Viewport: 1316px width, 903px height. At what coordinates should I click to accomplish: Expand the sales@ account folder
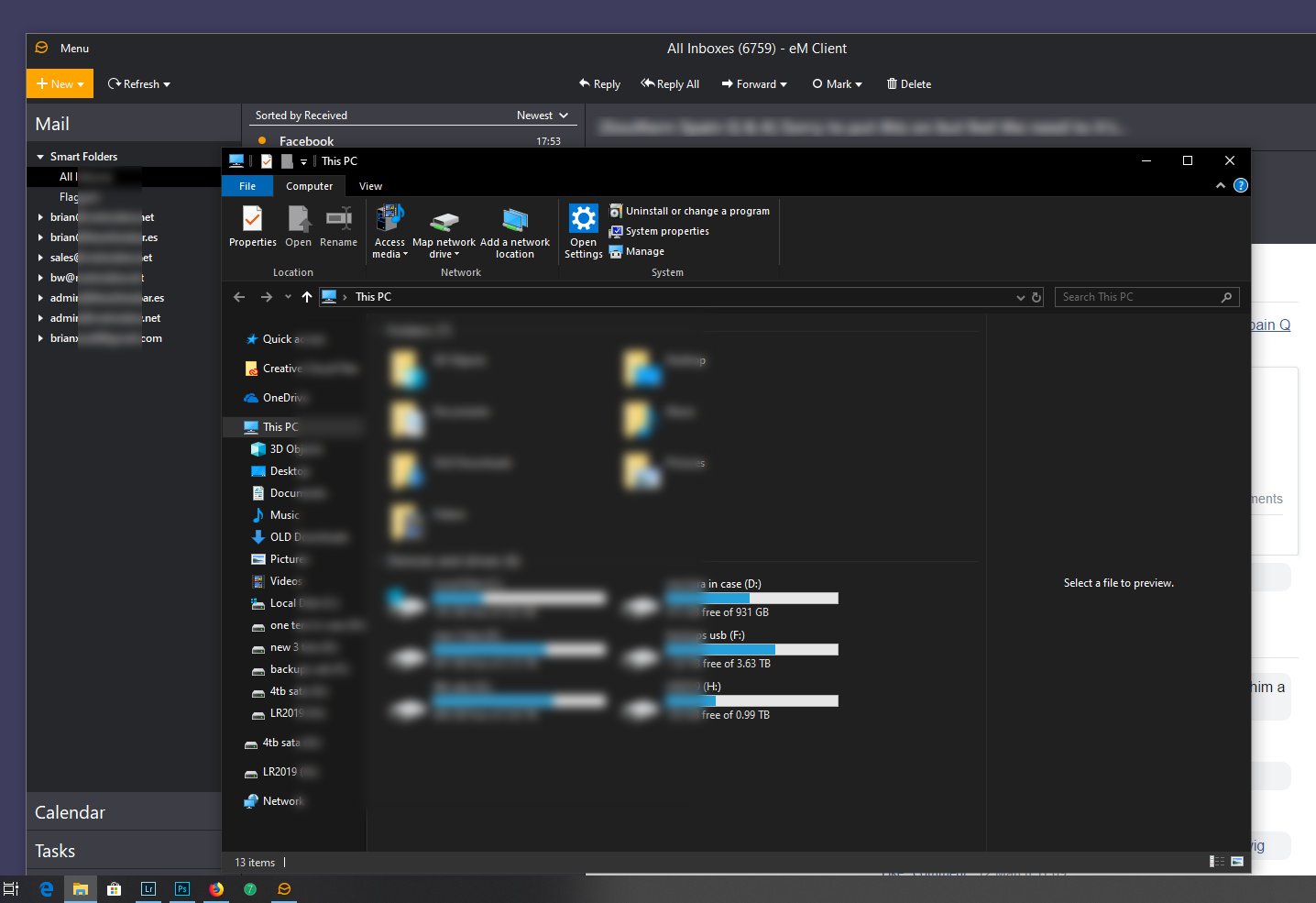[x=40, y=258]
